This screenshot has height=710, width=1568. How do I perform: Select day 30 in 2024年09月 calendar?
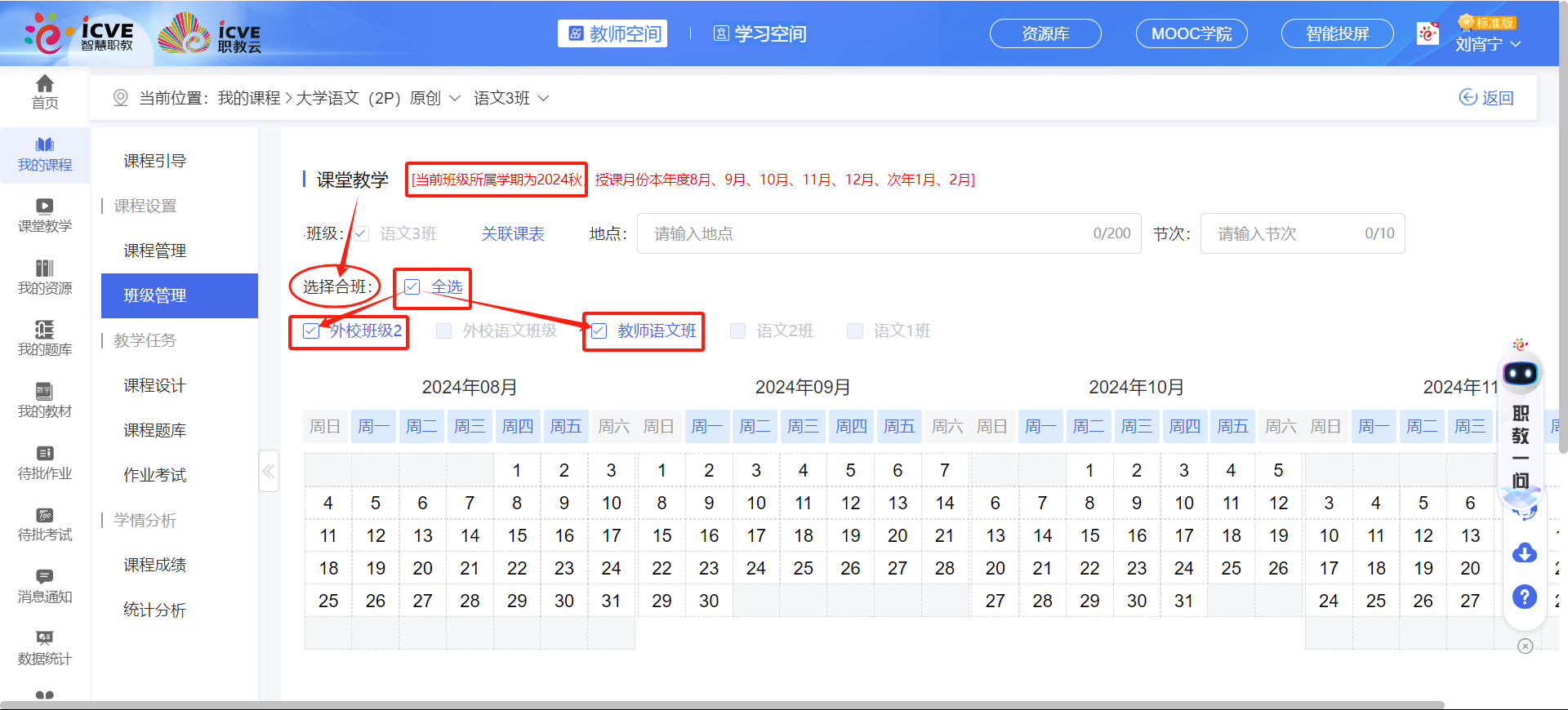click(709, 601)
